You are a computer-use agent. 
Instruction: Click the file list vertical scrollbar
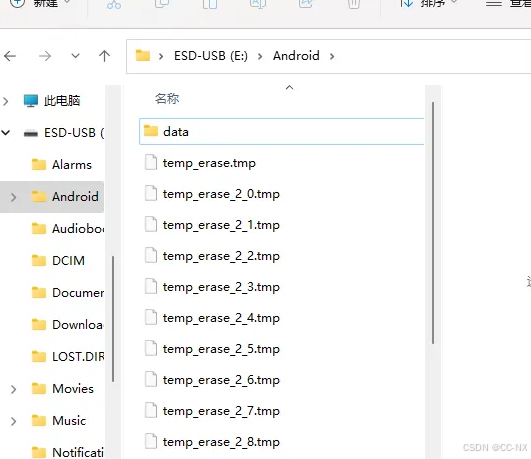[433, 223]
